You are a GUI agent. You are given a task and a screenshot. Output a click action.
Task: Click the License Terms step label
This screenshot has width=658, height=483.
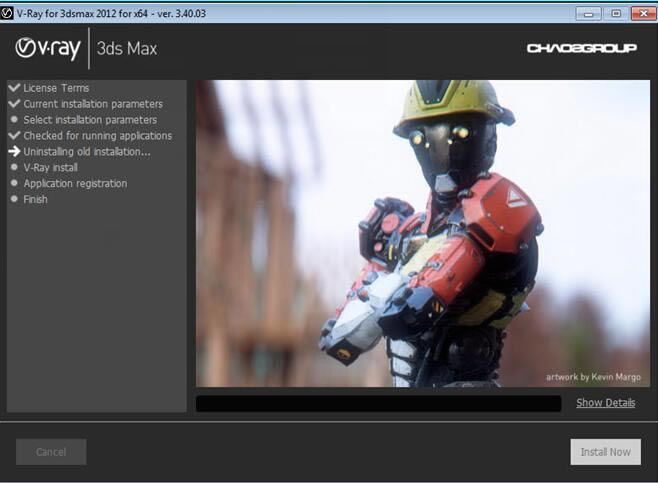(56, 88)
